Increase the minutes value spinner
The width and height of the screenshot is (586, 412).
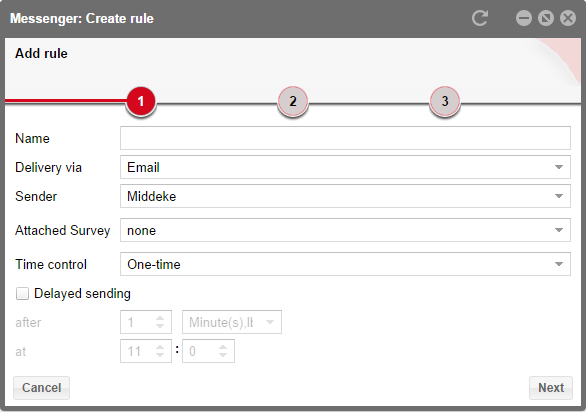point(223,347)
